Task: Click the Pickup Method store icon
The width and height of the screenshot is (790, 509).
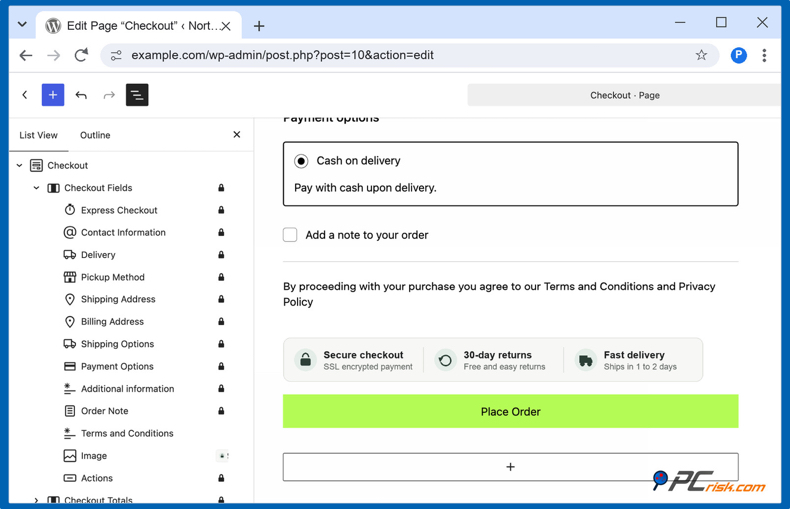Action: [x=70, y=277]
